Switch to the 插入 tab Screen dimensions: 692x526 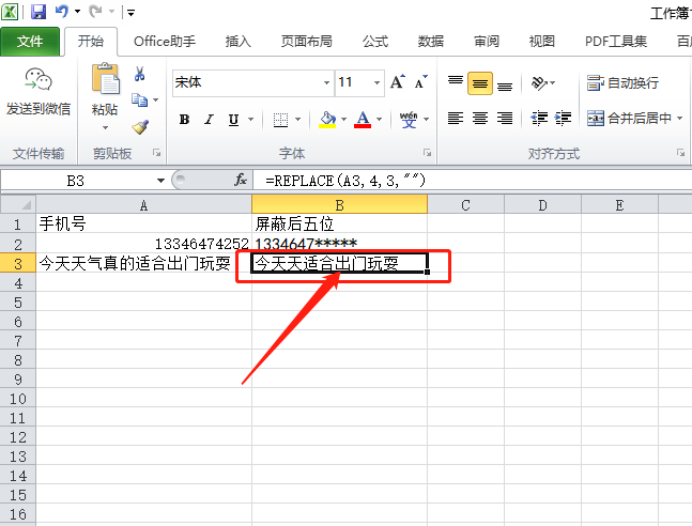(238, 41)
